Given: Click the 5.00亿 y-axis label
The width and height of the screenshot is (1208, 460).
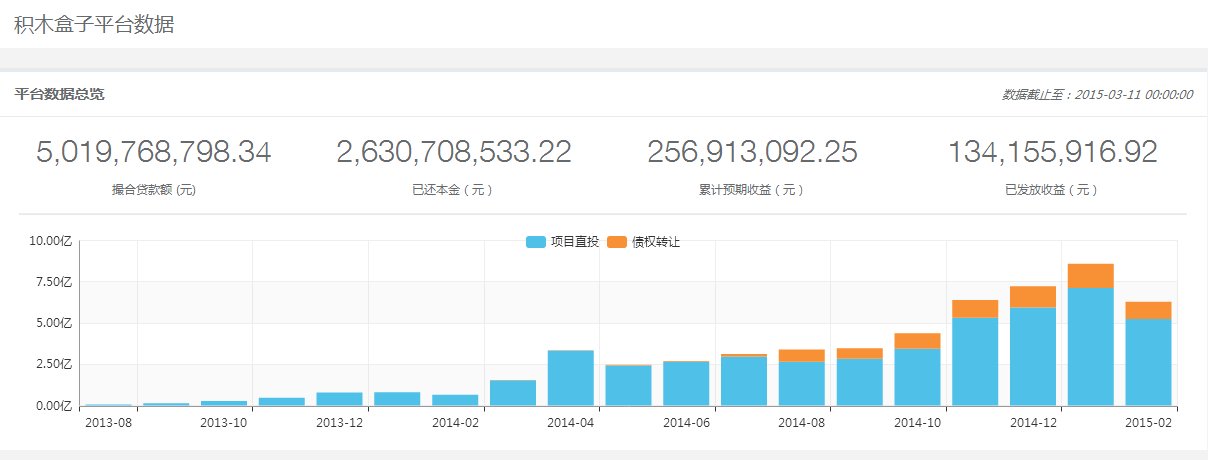Looking at the screenshot, I should coord(55,323).
